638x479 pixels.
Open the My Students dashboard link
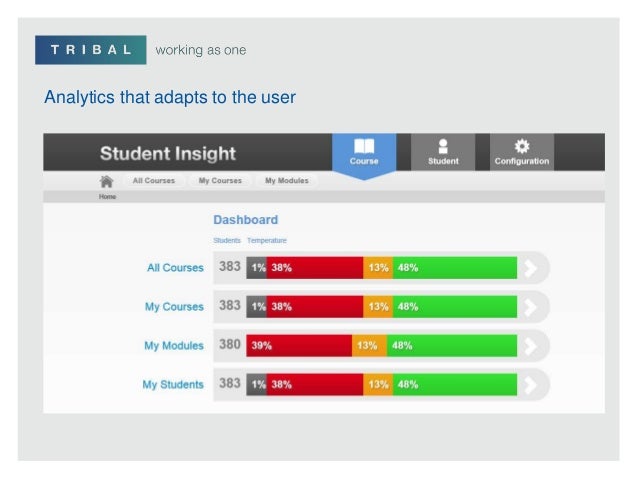click(173, 384)
